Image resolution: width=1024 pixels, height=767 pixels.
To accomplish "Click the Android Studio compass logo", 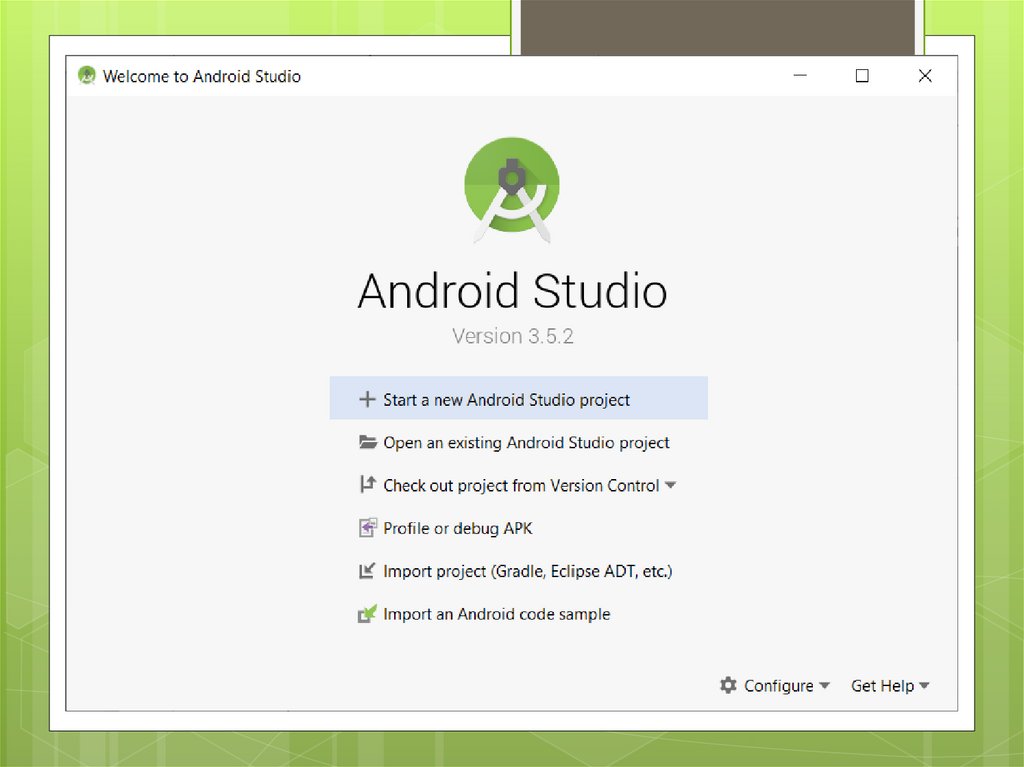I will (x=511, y=188).
